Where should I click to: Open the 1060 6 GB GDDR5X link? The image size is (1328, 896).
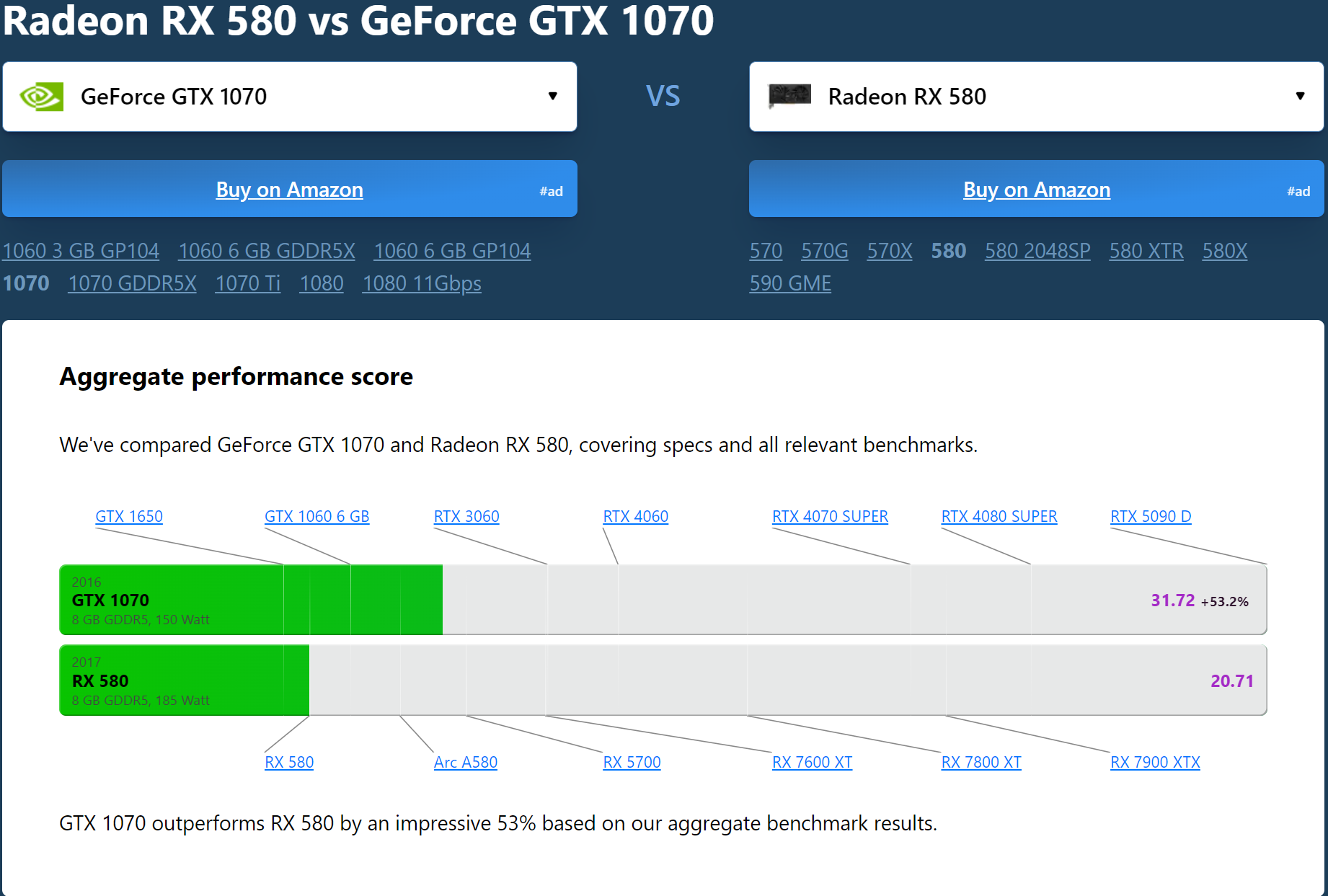pos(267,251)
